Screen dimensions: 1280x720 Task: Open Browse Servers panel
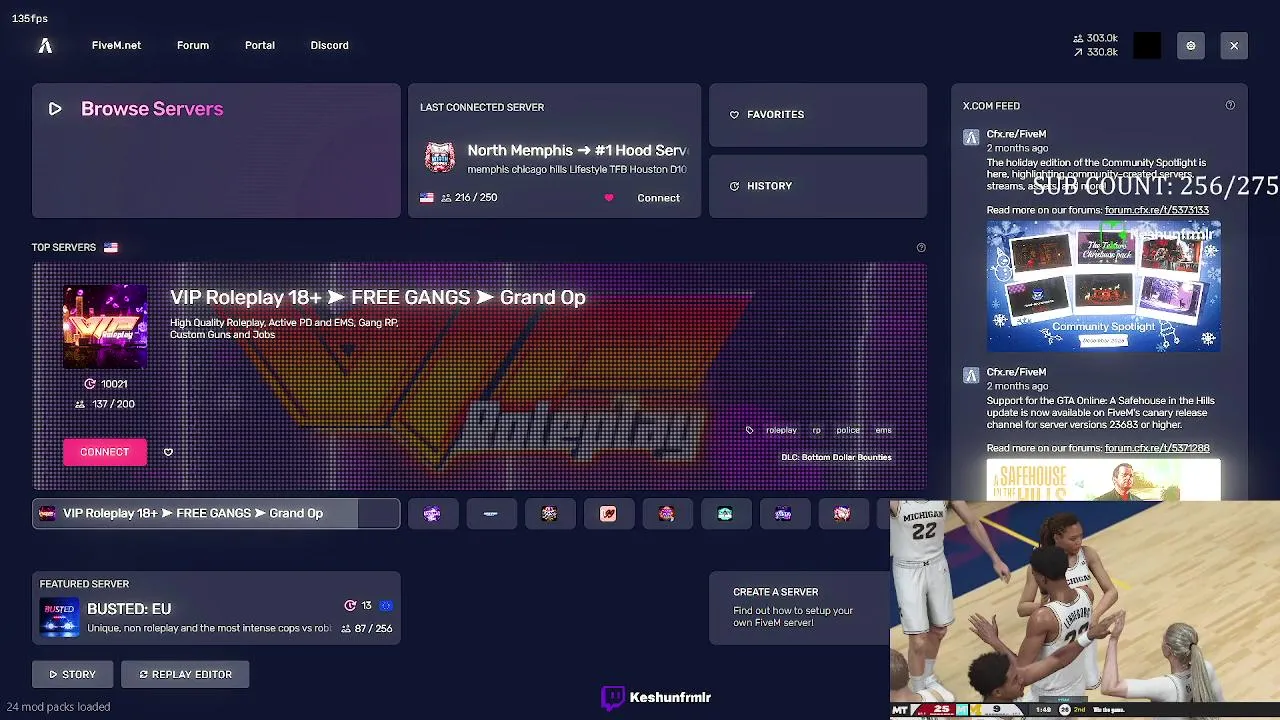[x=216, y=151]
